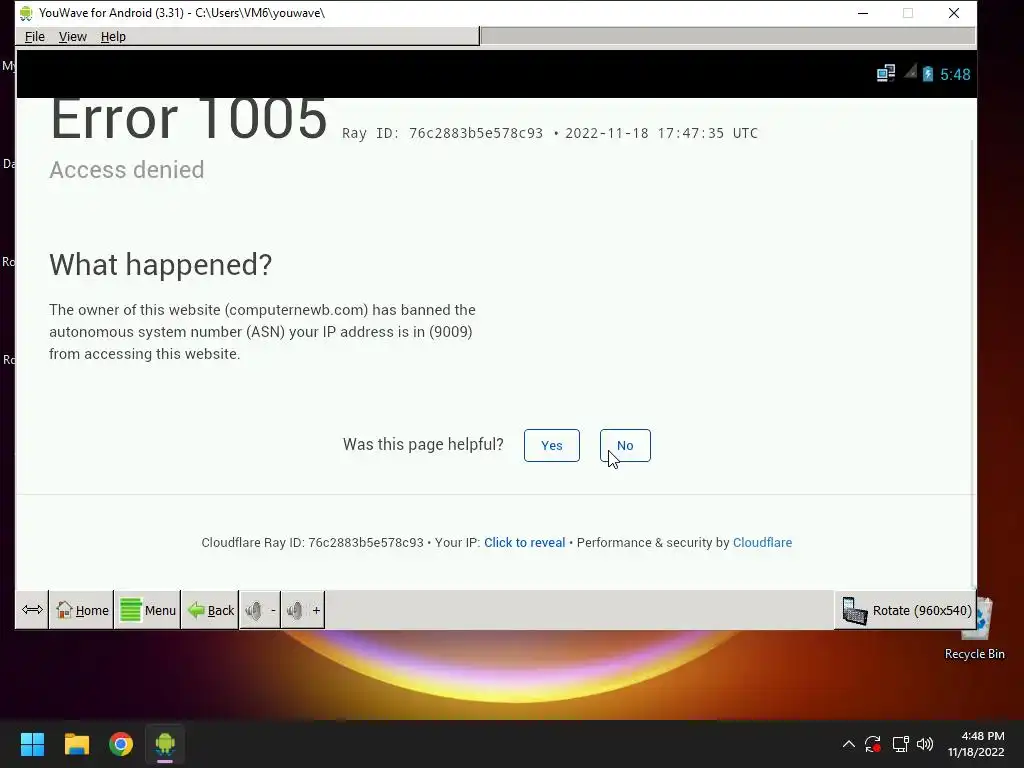Increase the emulator volume
This screenshot has height=768, width=1024.
(x=303, y=610)
